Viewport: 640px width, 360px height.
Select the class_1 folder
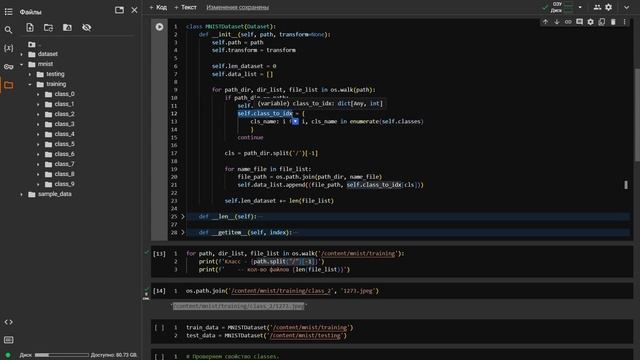pyautogui.click(x=64, y=104)
